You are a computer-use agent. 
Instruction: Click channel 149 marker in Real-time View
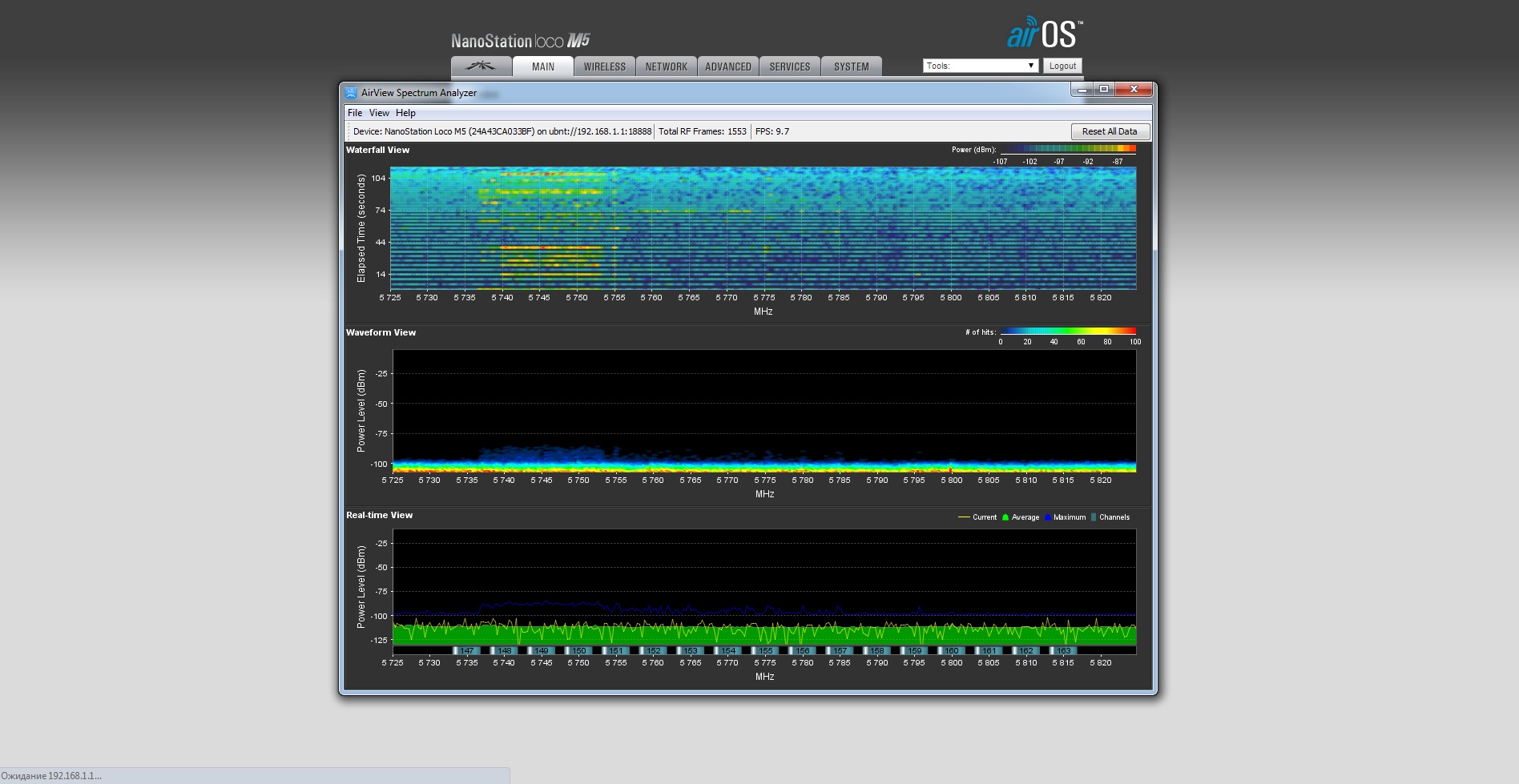point(542,651)
